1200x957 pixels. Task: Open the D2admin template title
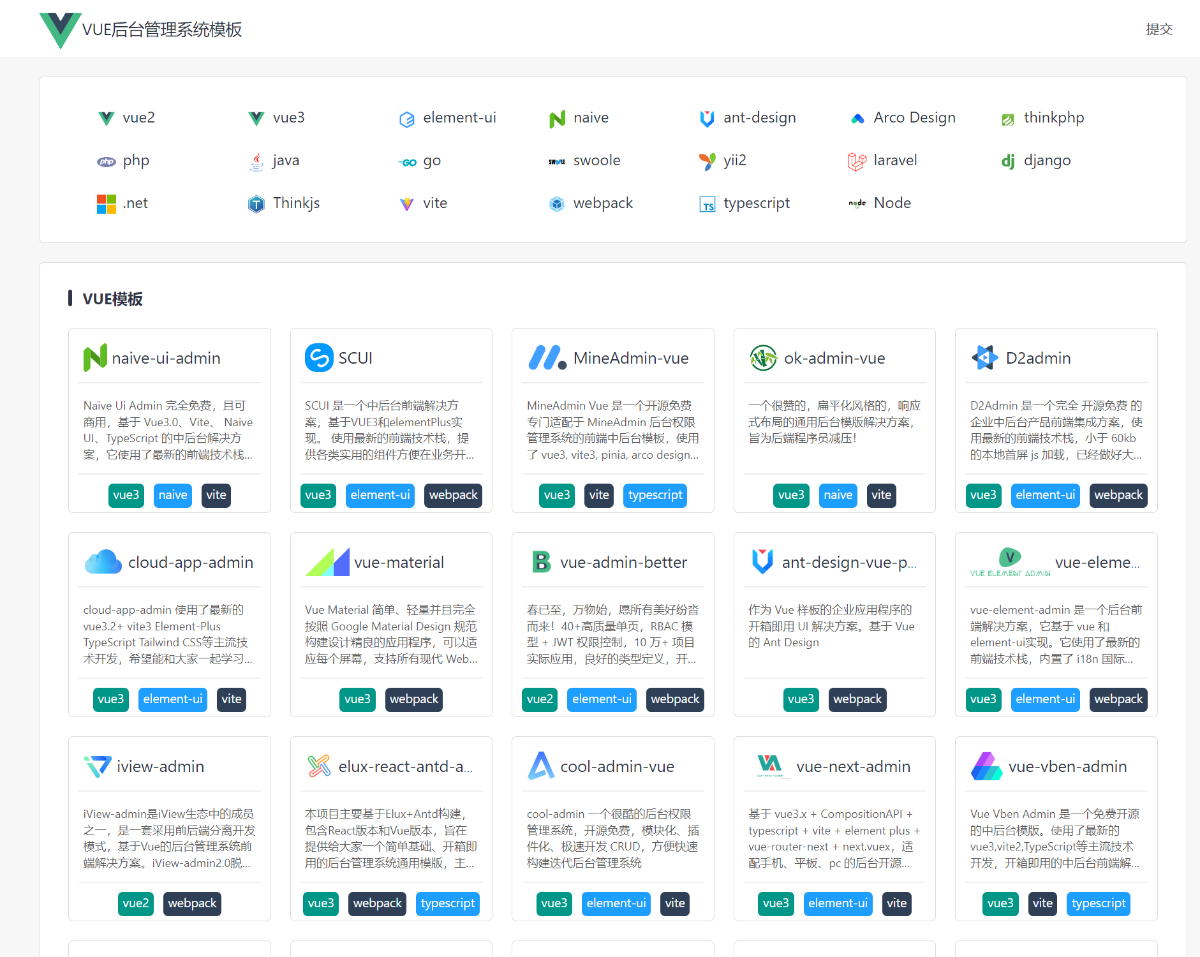[1038, 358]
